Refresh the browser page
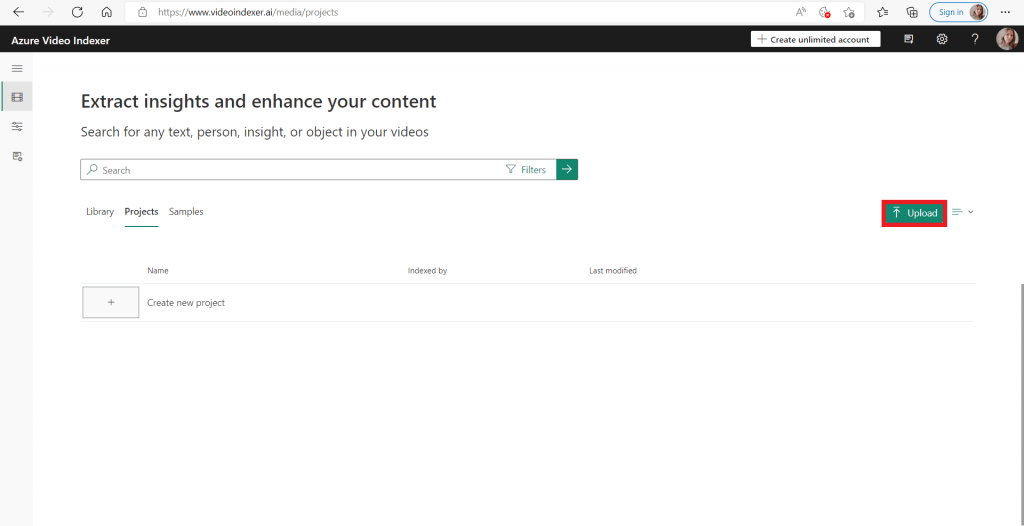Image resolution: width=1024 pixels, height=526 pixels. point(77,12)
